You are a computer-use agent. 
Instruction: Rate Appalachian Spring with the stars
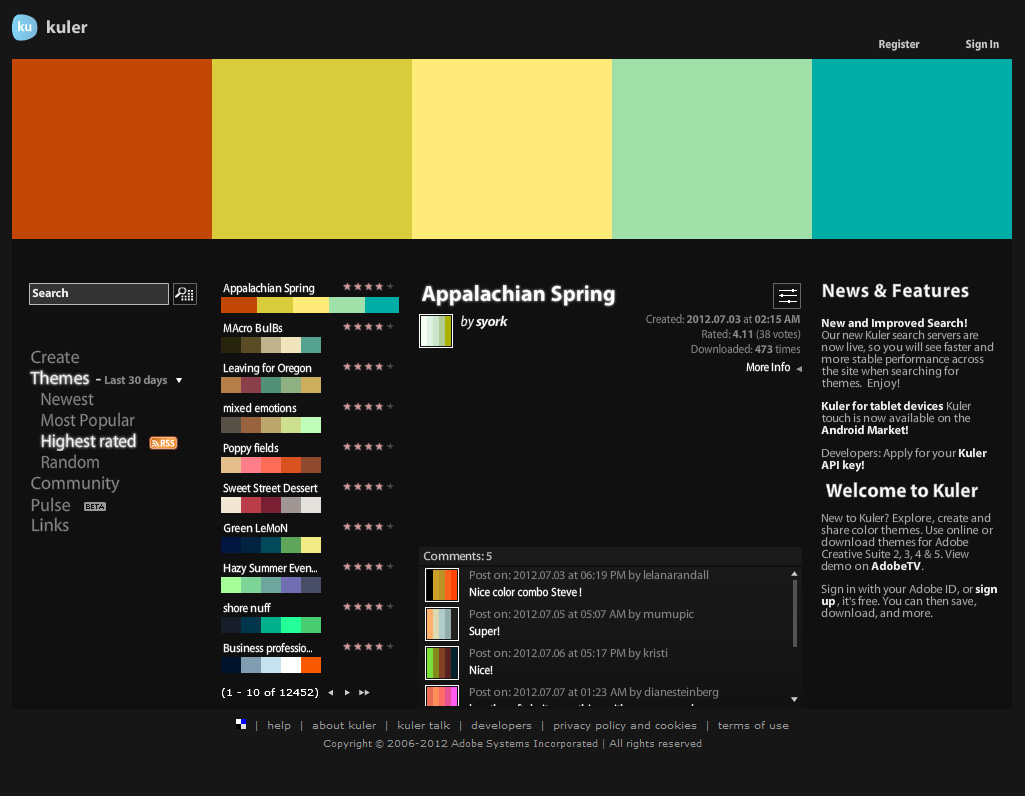tap(369, 287)
